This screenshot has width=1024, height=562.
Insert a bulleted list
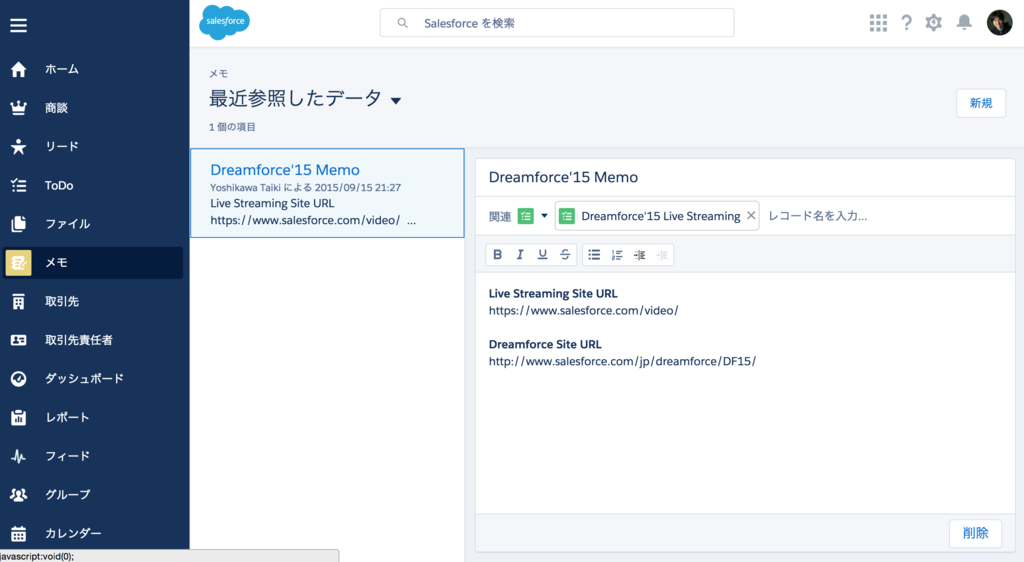point(594,255)
